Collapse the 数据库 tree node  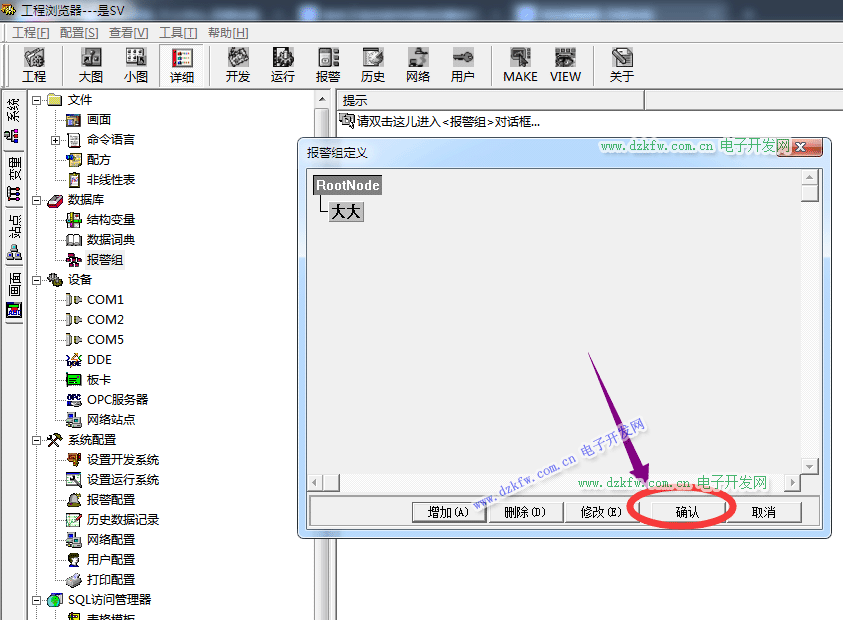(36, 200)
